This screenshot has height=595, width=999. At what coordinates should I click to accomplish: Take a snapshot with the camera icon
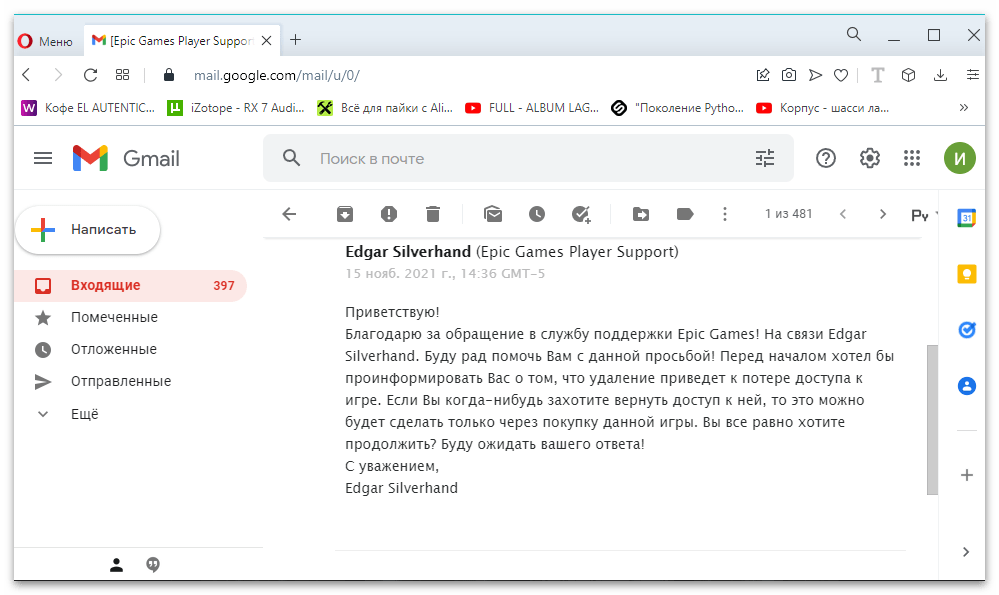point(789,75)
